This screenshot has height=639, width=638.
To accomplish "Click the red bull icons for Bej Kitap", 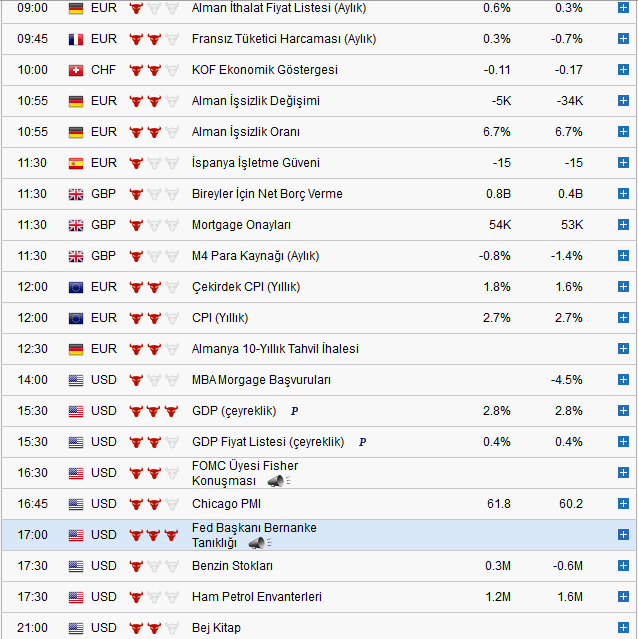I will tap(154, 628).
